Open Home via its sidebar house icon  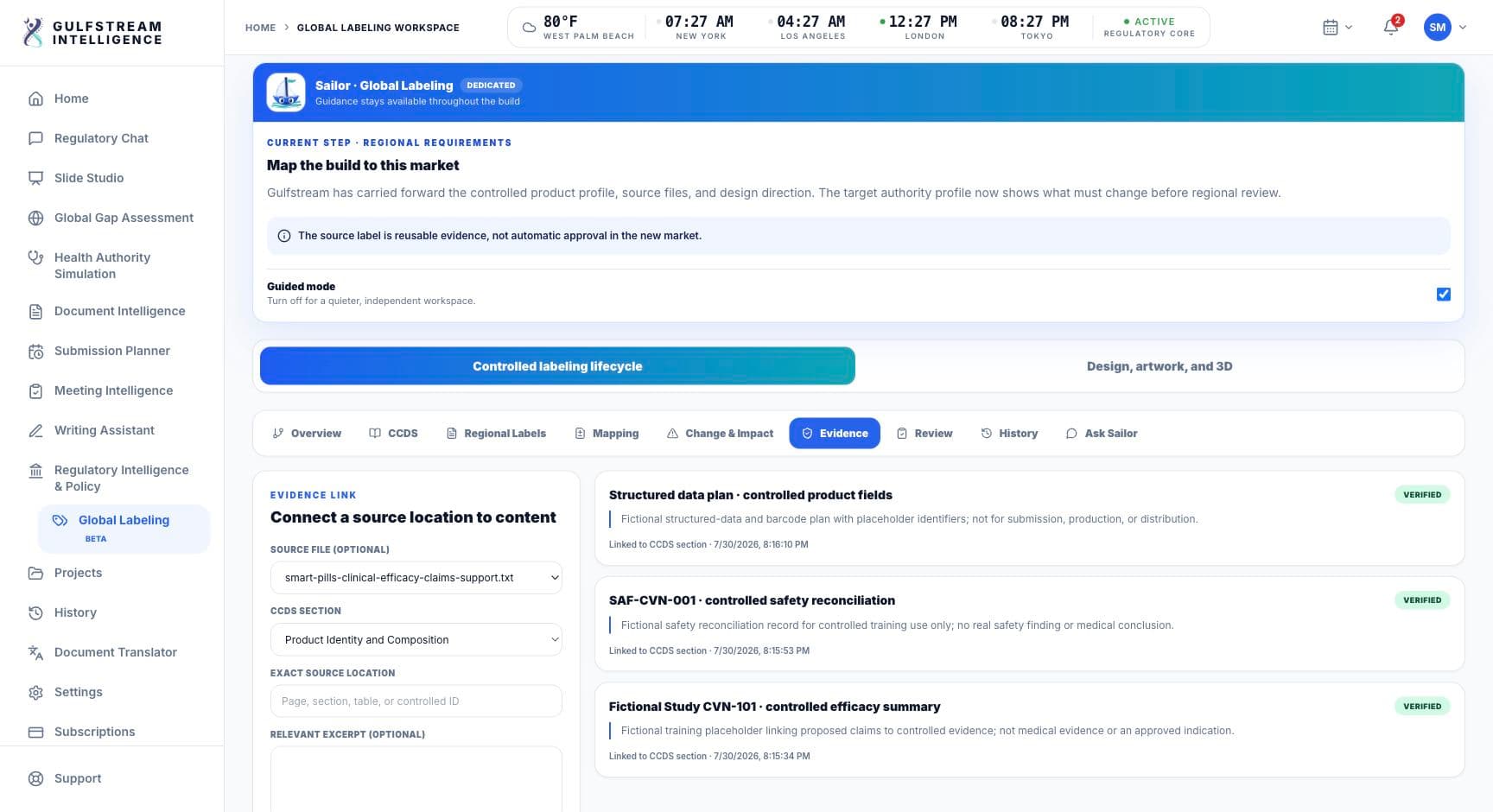pyautogui.click(x=35, y=98)
